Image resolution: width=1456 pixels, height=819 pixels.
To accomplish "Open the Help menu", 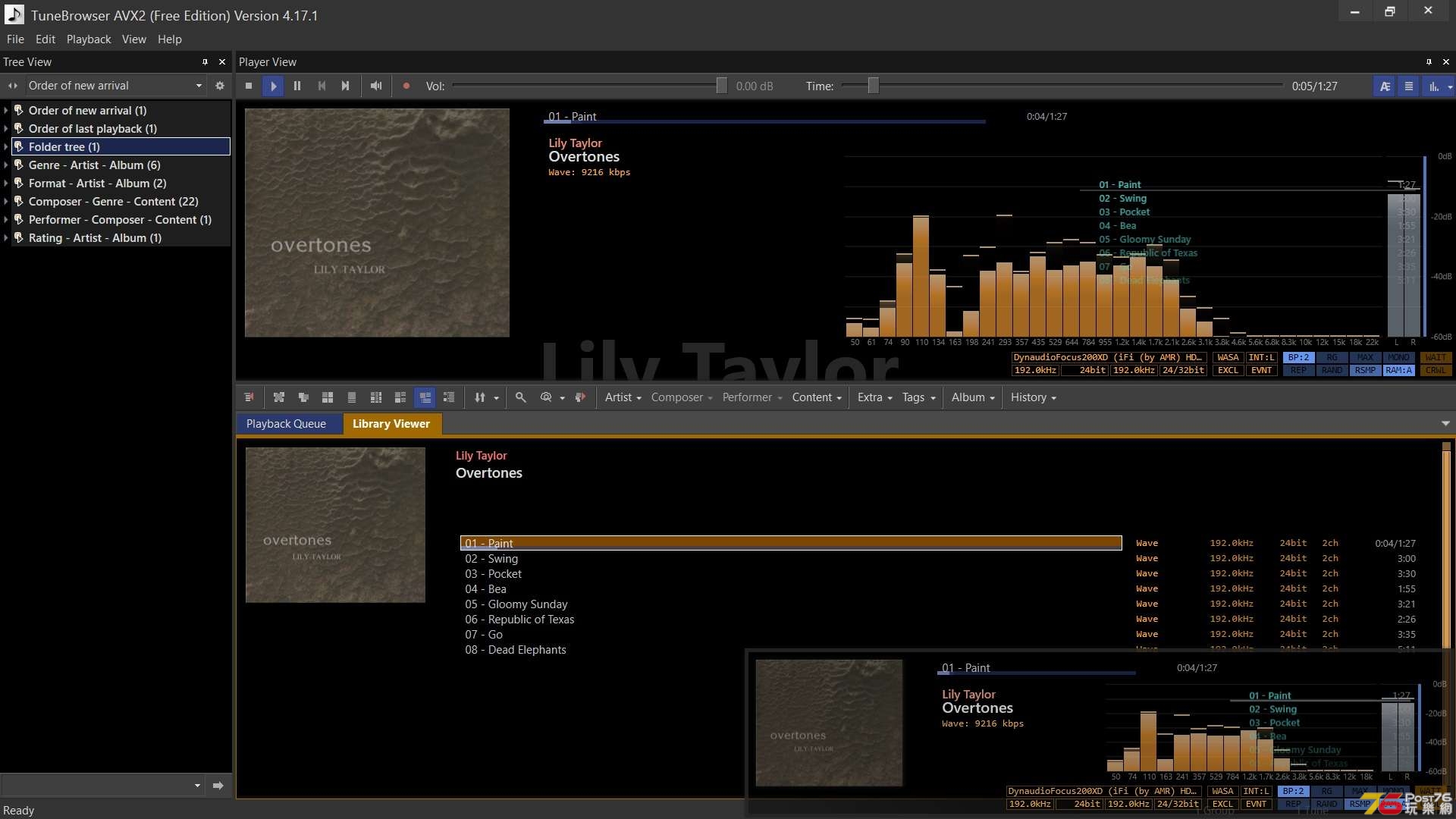I will [x=170, y=39].
